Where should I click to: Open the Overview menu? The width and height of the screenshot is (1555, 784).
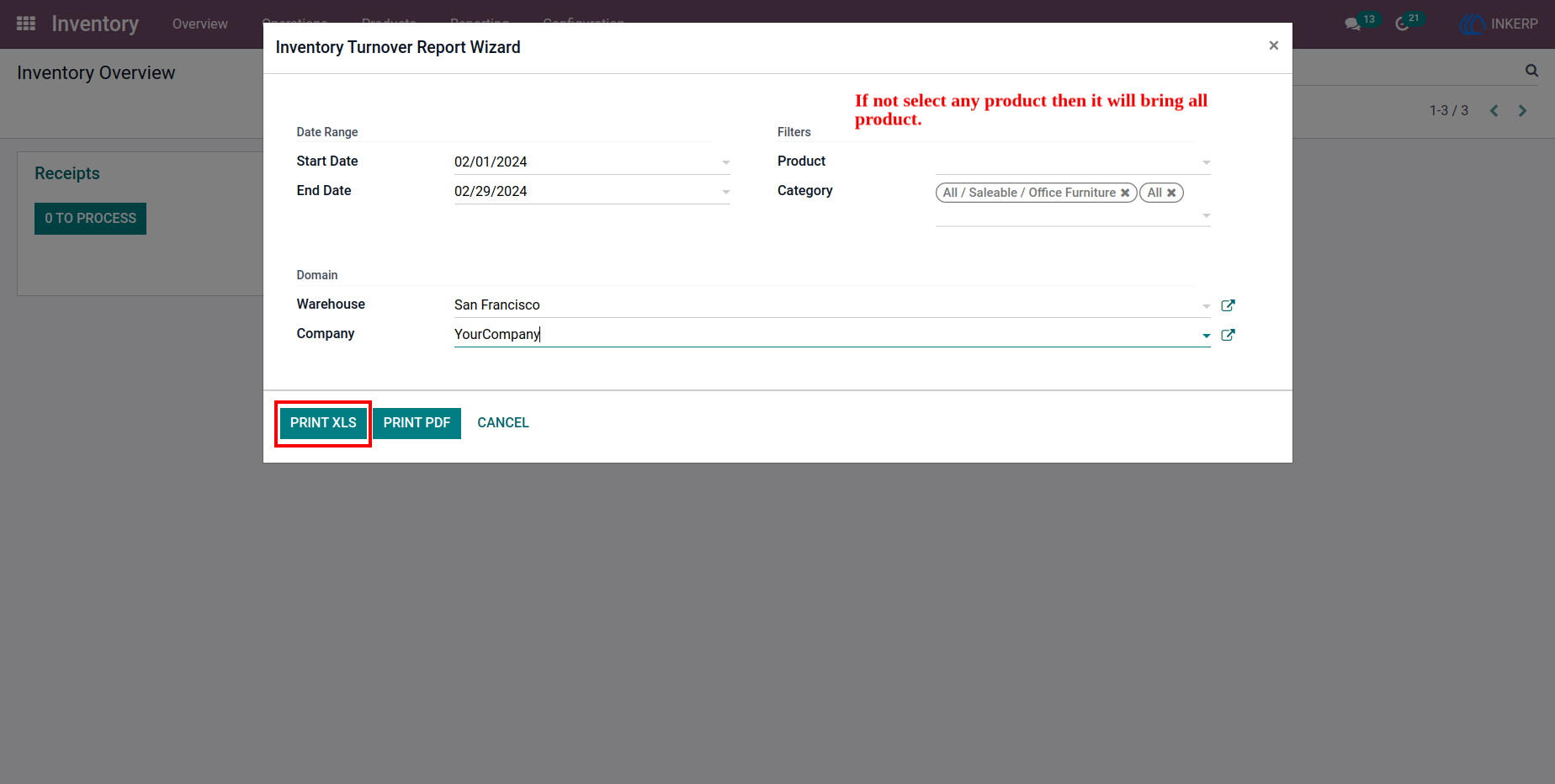pyautogui.click(x=199, y=24)
